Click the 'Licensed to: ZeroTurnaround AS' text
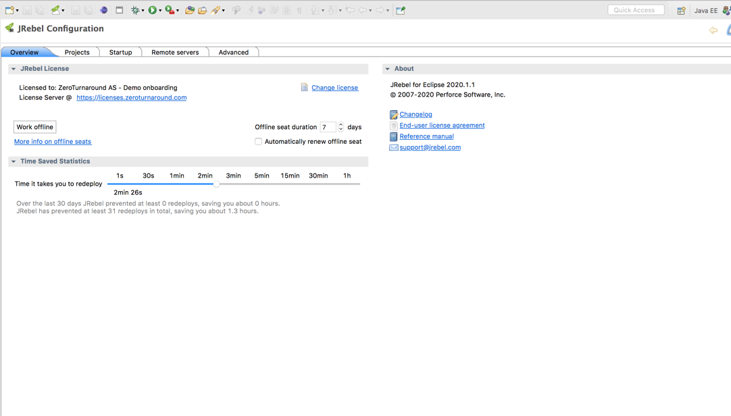 [68, 87]
